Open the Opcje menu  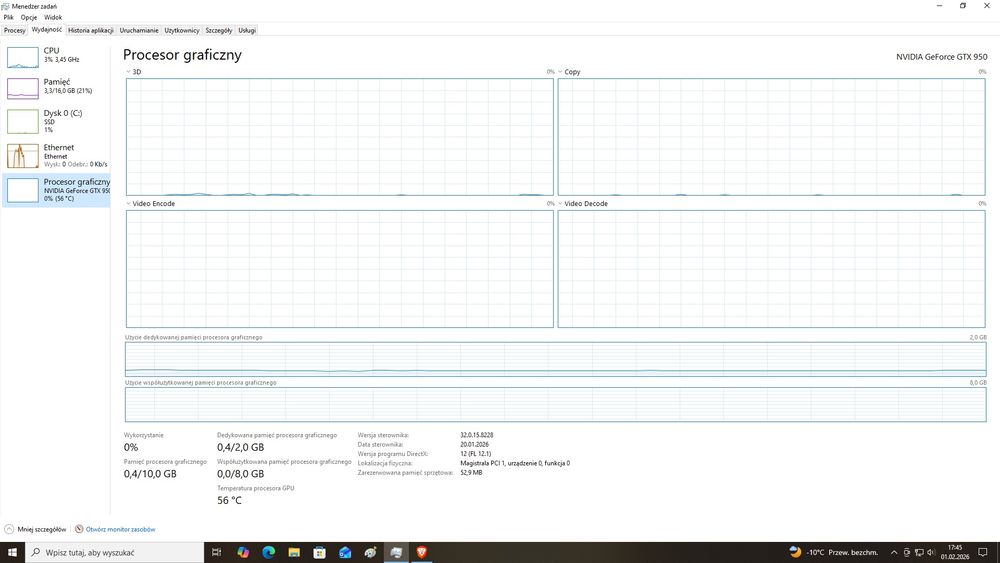29,17
